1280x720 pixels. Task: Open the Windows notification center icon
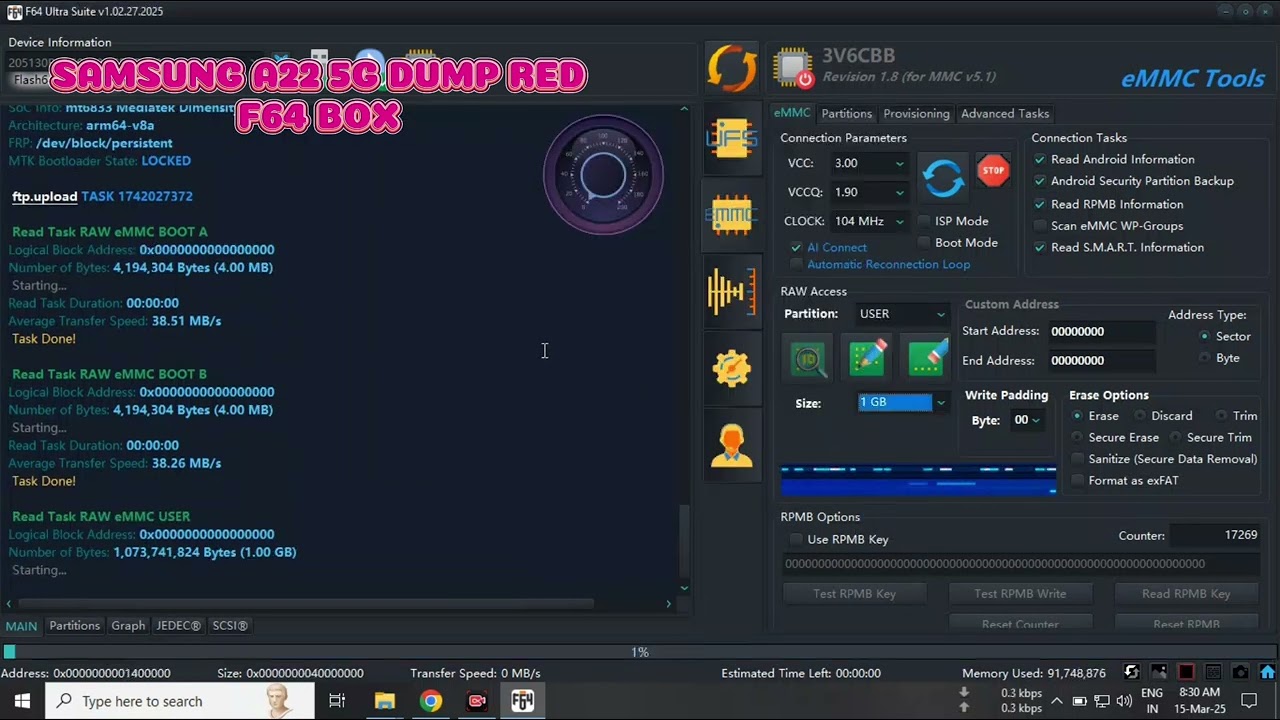tap(1248, 701)
